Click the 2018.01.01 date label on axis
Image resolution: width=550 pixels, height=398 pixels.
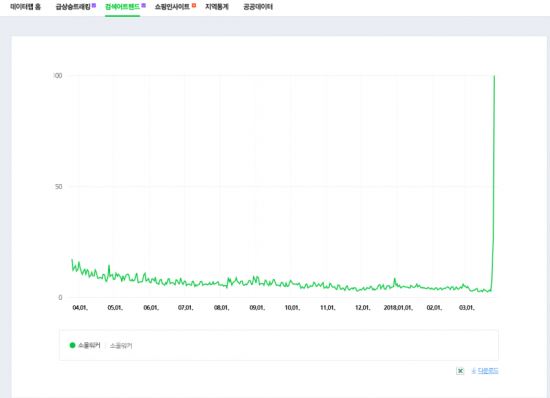398,308
